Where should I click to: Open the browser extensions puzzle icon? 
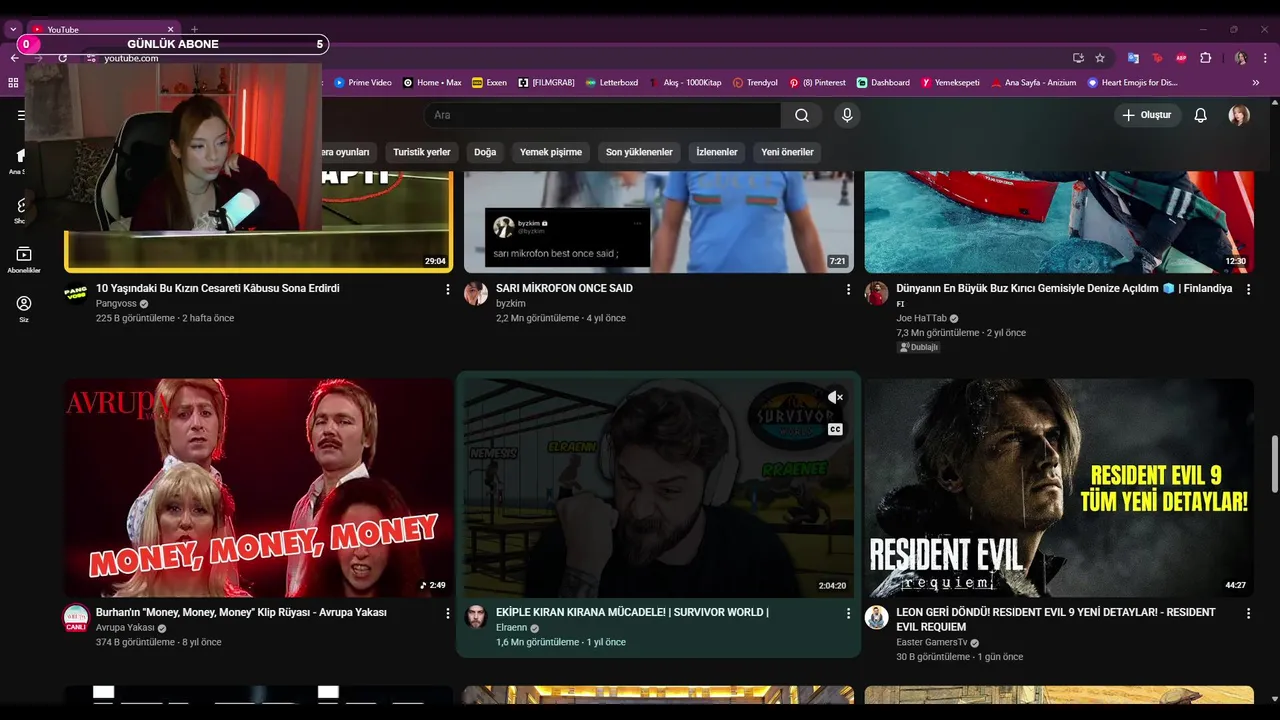tap(1205, 58)
